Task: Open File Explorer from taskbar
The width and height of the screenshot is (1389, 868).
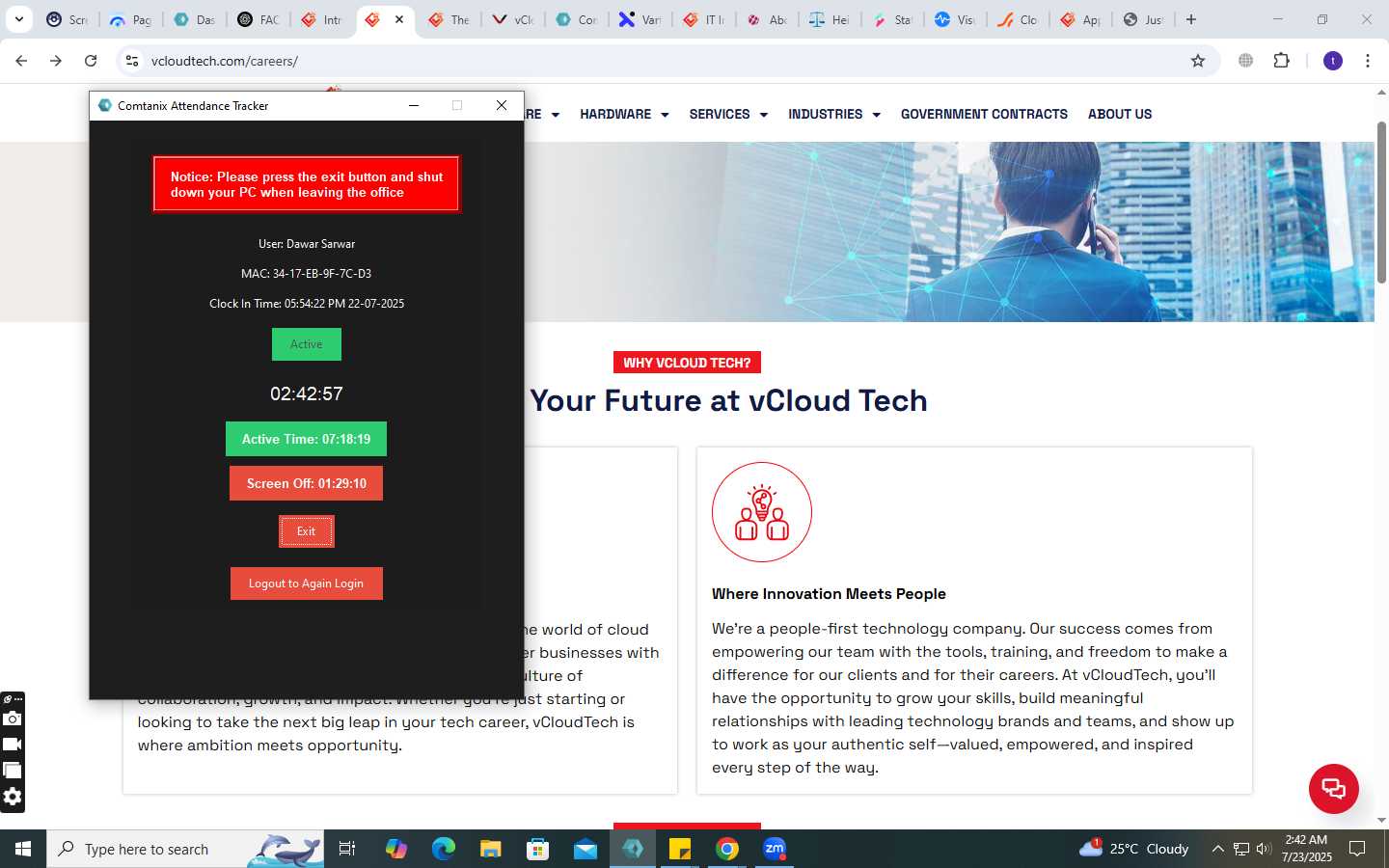Action: [491, 849]
